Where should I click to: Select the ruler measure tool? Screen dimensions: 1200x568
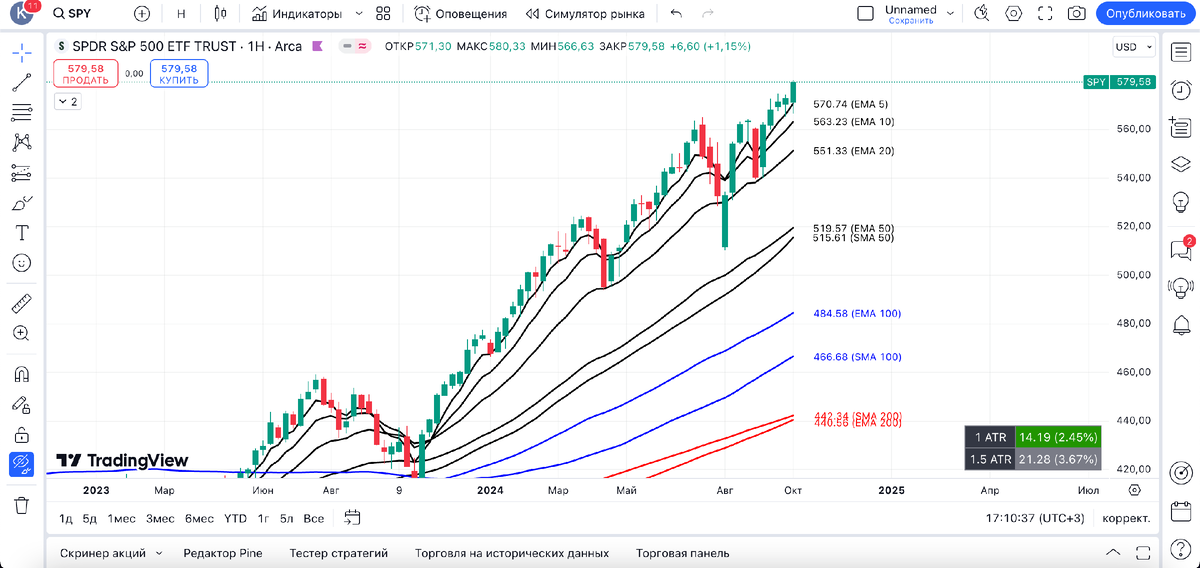21,303
